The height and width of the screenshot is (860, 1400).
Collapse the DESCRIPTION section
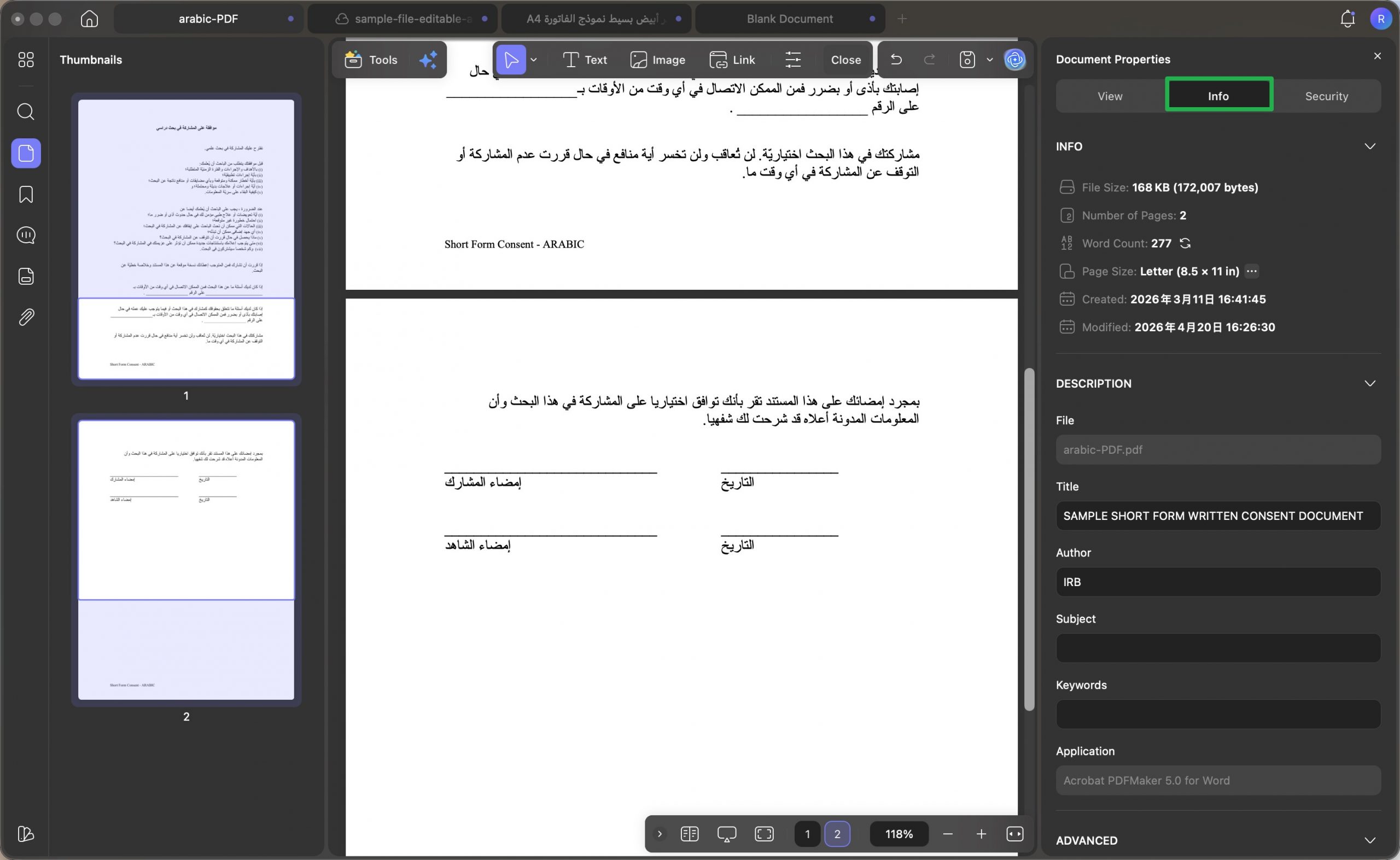[1370, 383]
